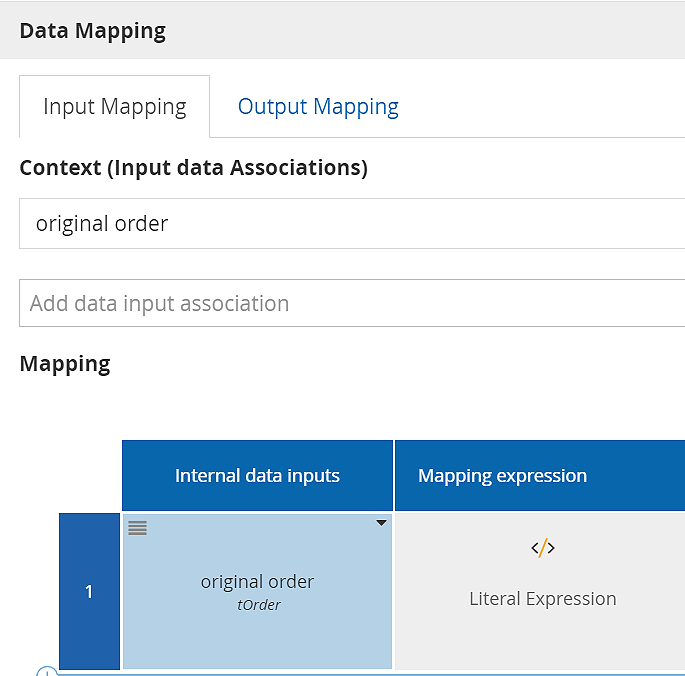Click the Internal data inputs column header

(x=257, y=476)
